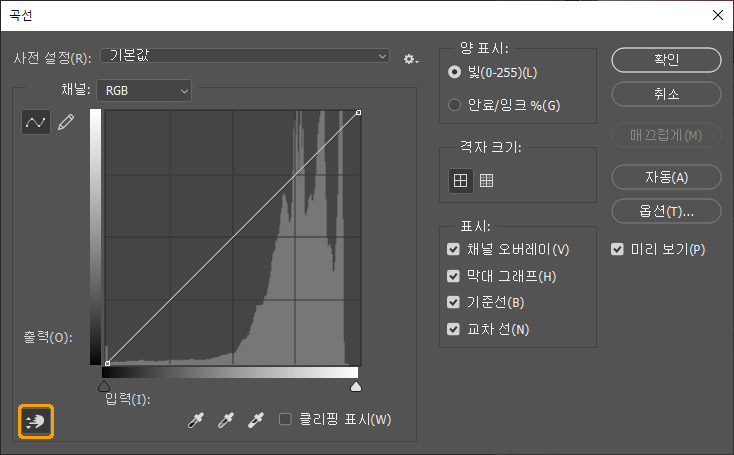Close the 곡선 dialog window
This screenshot has height=455, width=734.
(718, 15)
